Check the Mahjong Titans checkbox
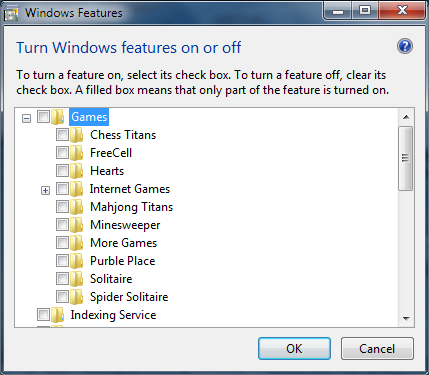Screen dimensions: 429x375 coord(62,207)
